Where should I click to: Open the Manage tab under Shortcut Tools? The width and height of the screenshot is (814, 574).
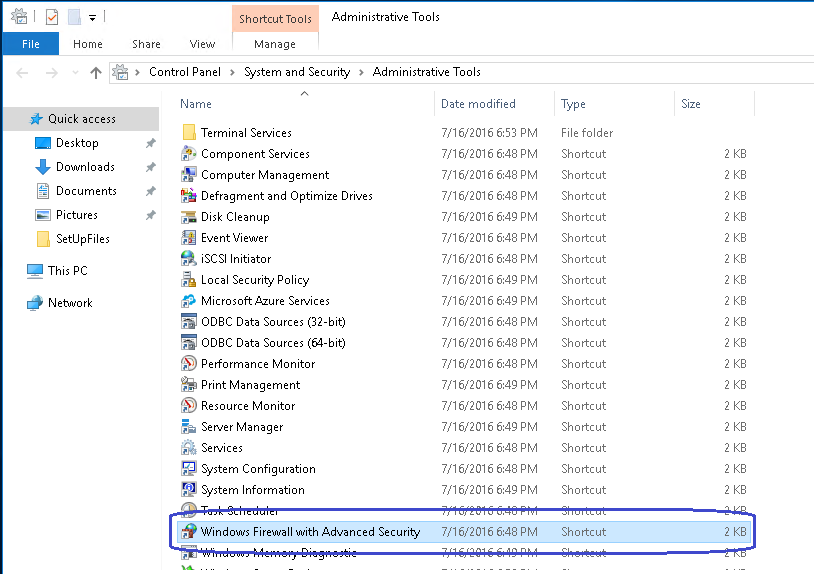coord(275,44)
